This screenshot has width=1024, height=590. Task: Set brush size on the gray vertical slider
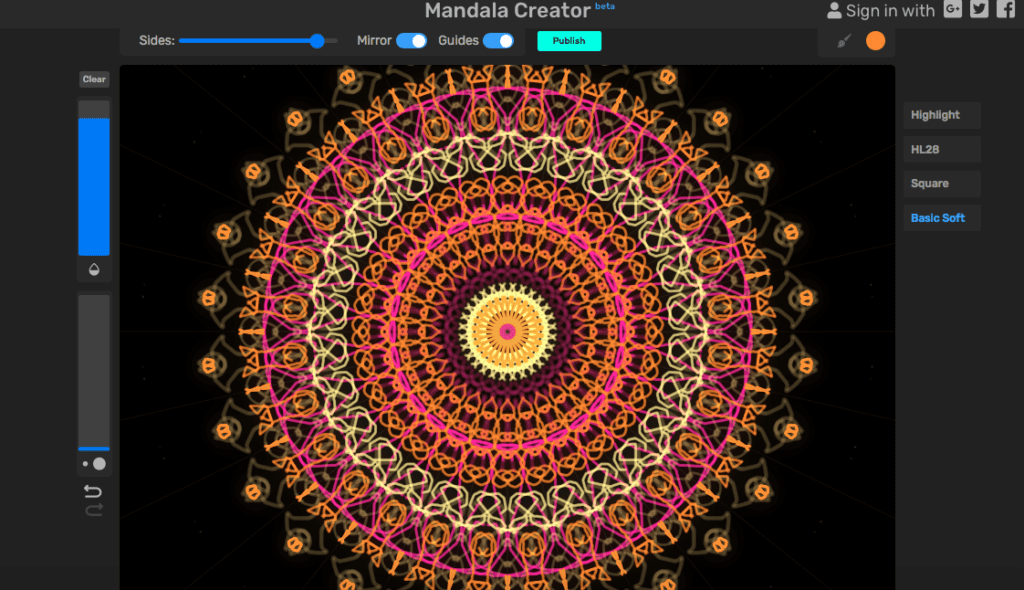(x=94, y=373)
